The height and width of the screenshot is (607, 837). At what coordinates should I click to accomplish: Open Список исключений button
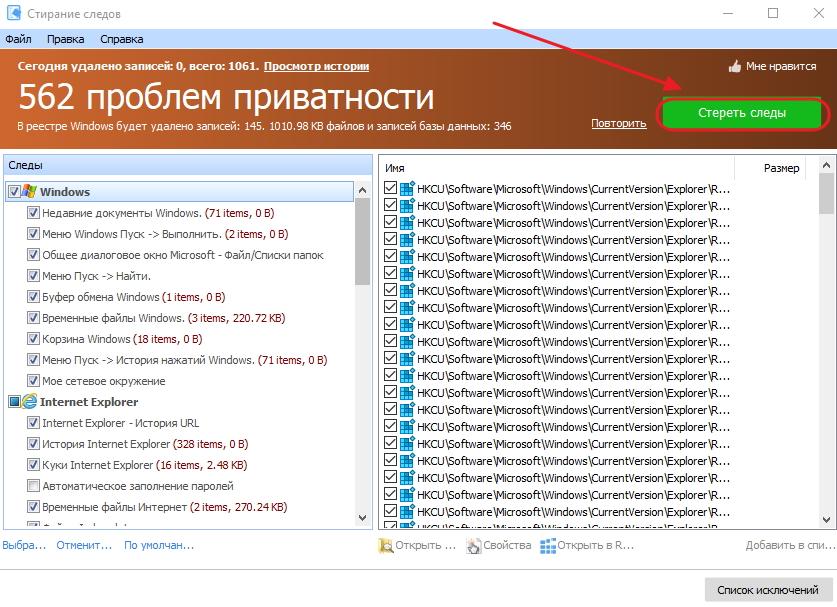[x=767, y=590]
